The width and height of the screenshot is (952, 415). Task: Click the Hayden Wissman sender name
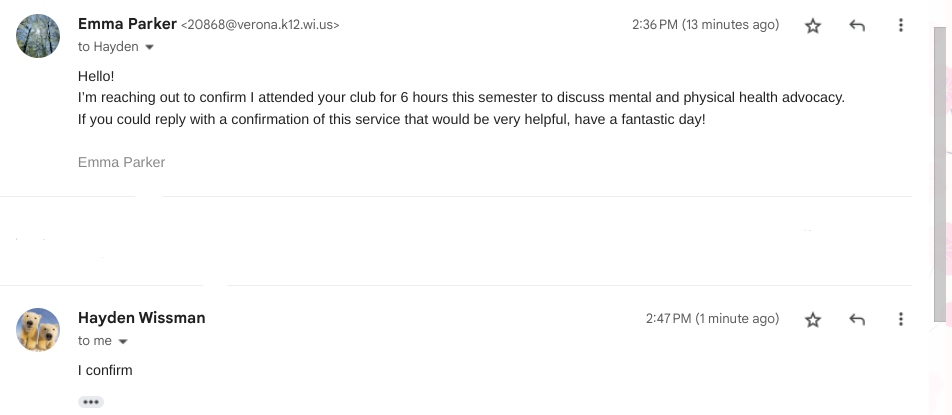tap(141, 318)
